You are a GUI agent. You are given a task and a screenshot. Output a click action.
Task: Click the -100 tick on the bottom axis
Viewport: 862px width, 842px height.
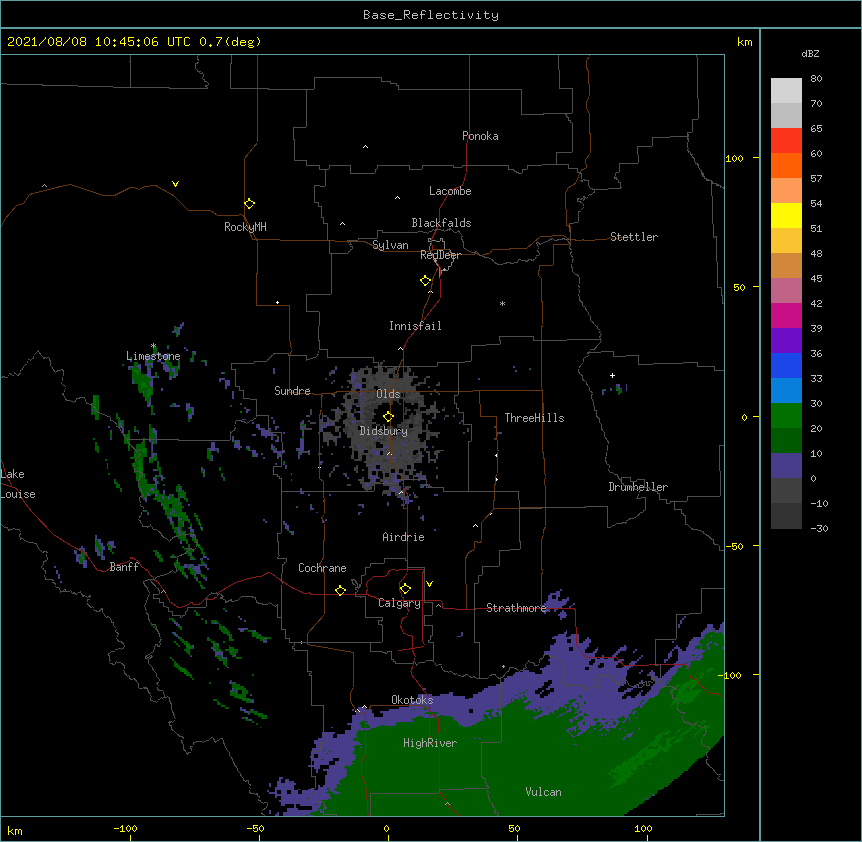pos(125,828)
